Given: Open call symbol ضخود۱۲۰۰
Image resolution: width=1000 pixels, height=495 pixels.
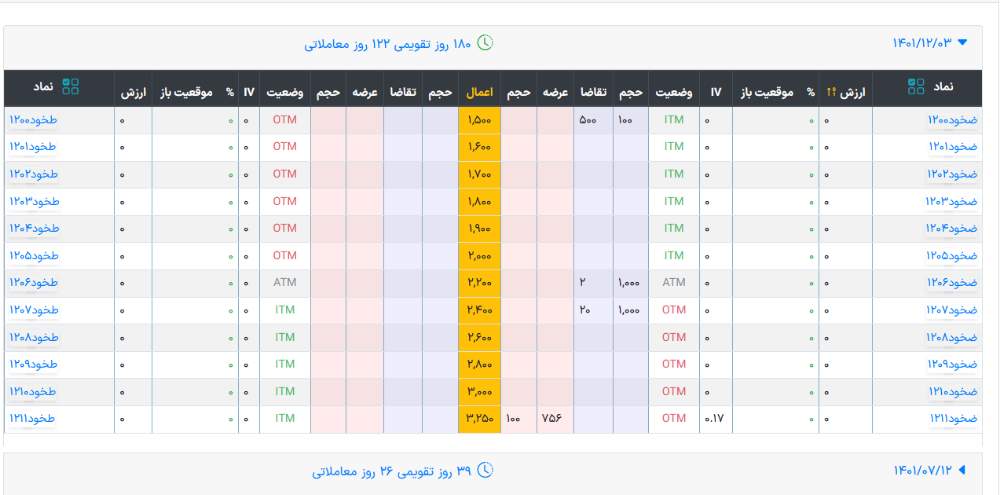Looking at the screenshot, I should (952, 120).
